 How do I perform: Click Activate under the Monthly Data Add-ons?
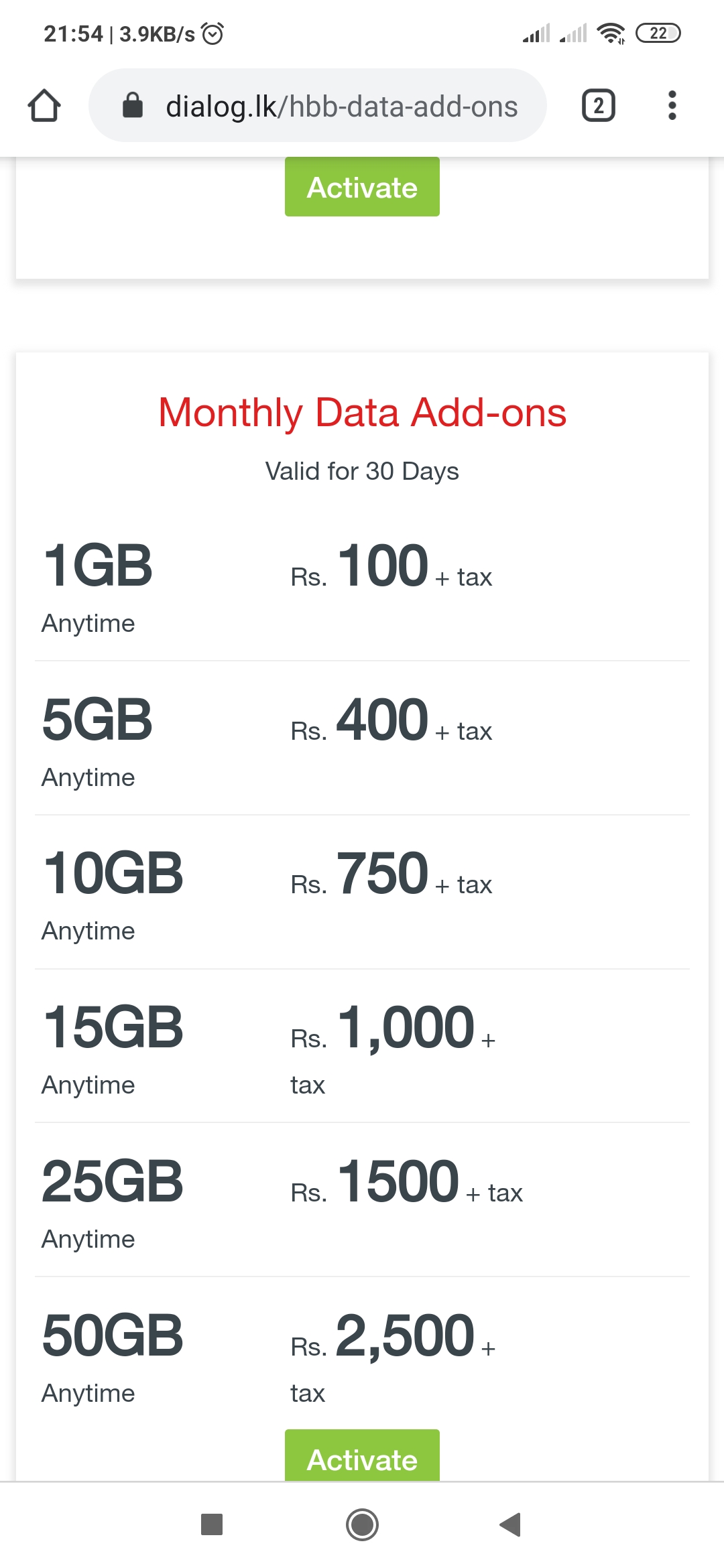point(362,1455)
